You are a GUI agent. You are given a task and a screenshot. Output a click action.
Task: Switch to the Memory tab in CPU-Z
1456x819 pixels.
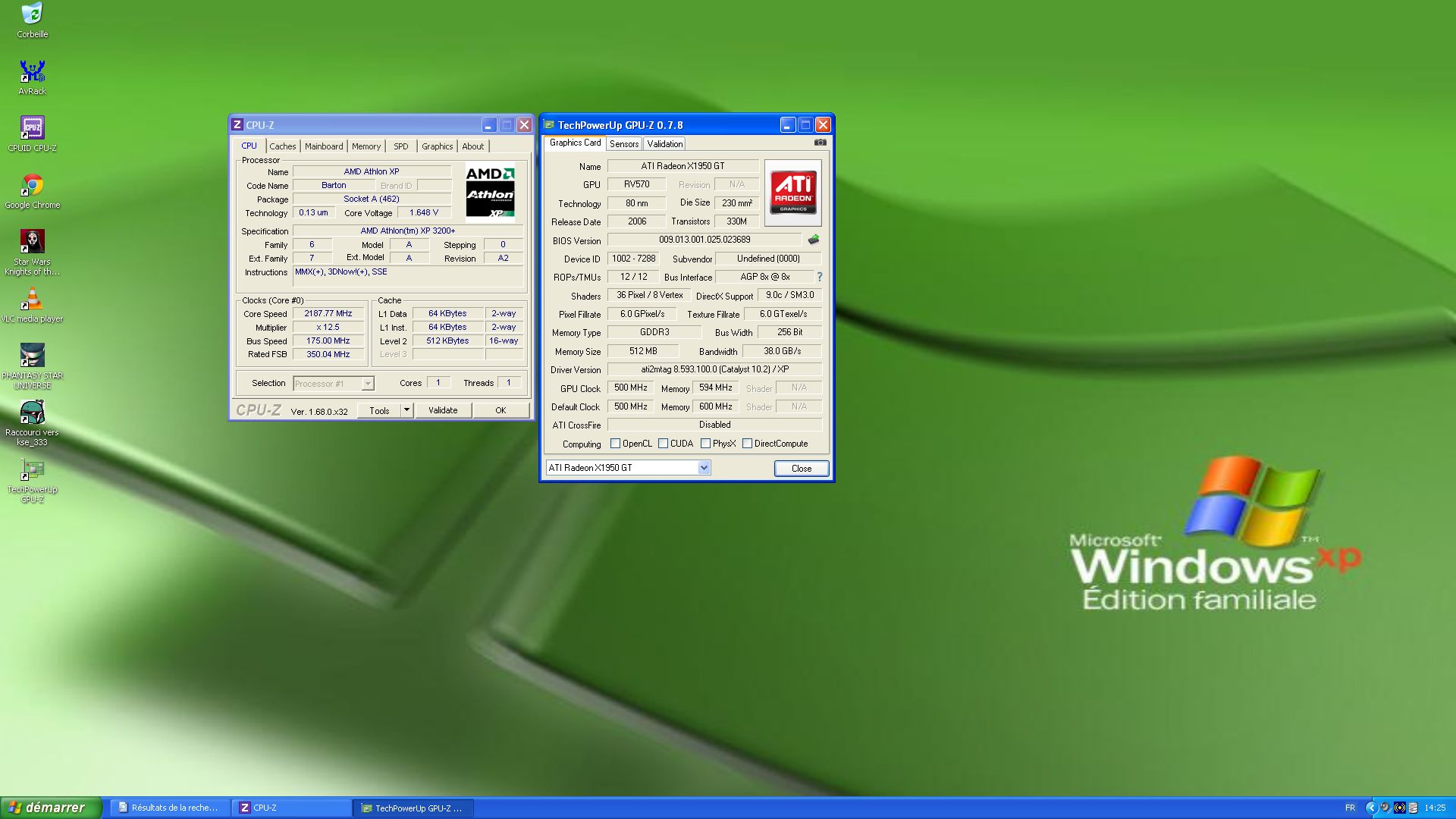[366, 146]
